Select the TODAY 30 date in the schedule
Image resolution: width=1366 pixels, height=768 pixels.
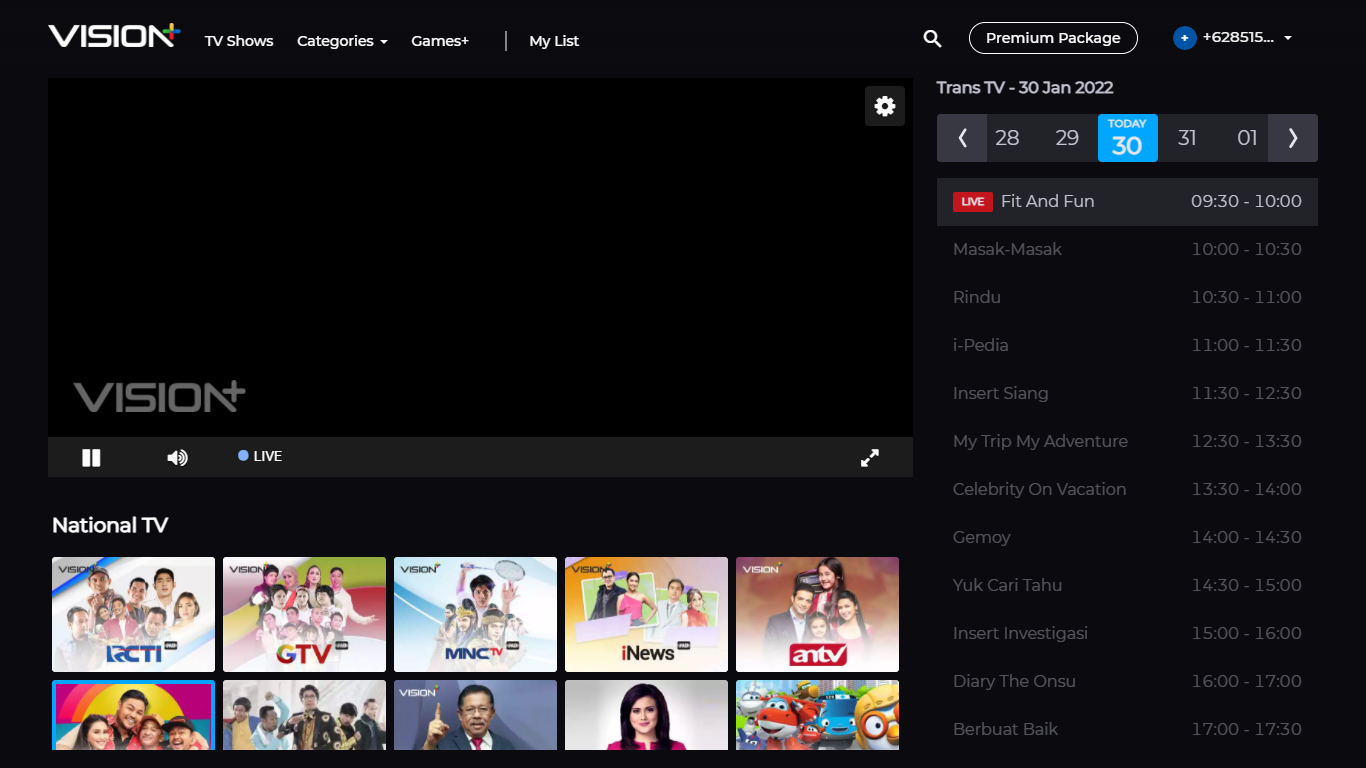1127,138
